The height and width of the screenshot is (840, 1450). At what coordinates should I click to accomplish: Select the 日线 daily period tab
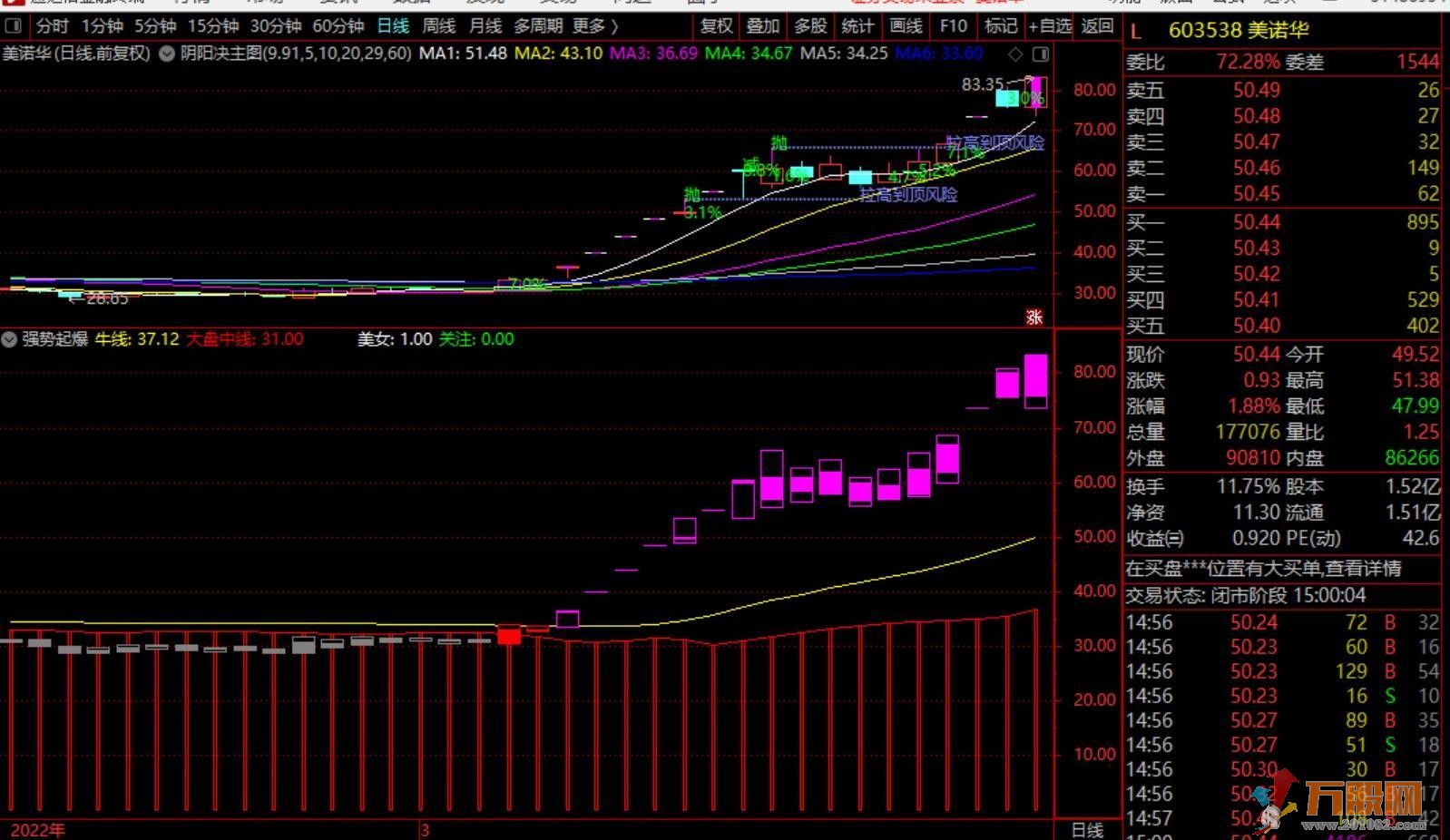393,26
